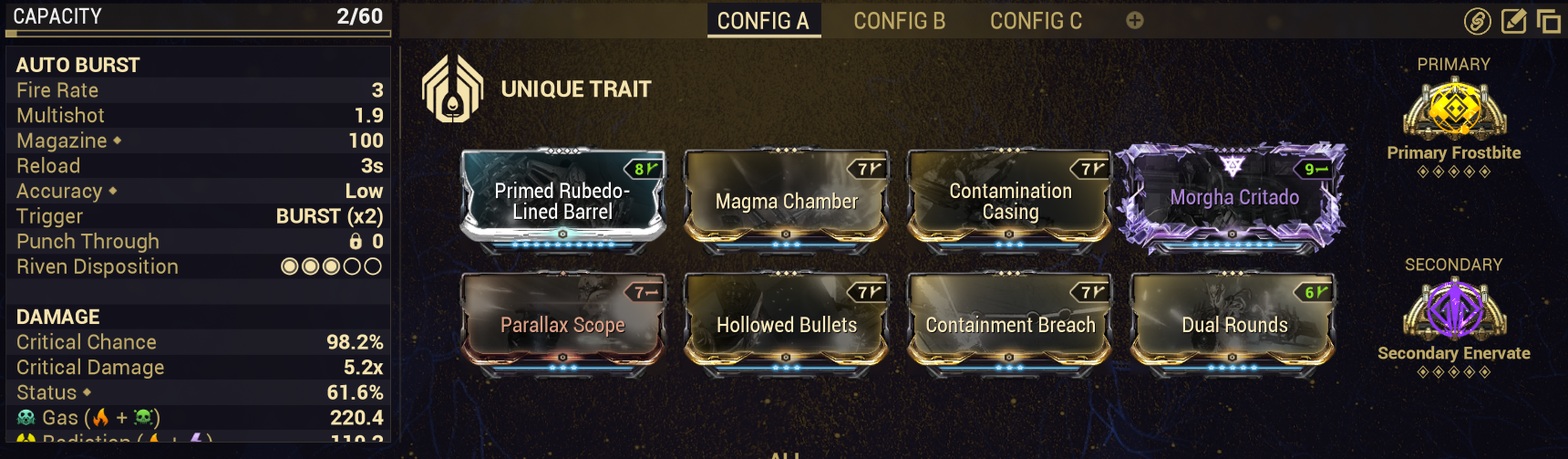1568x459 pixels.
Task: Select the Morgha Critado riven mod
Action: pyautogui.click(x=1233, y=198)
